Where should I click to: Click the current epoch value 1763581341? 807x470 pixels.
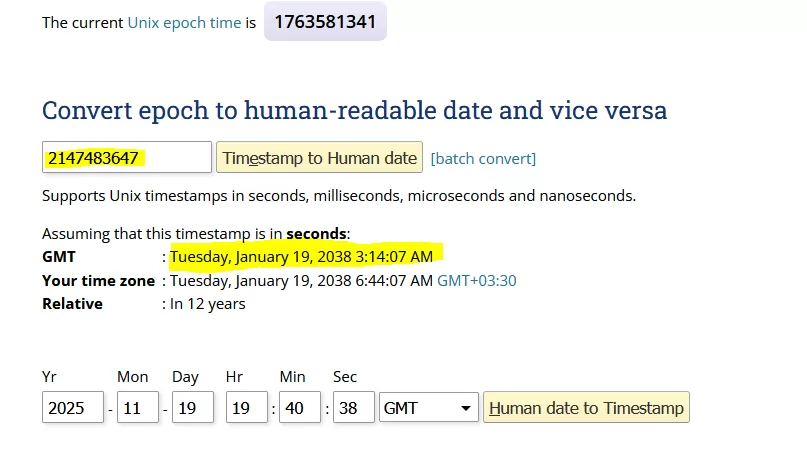click(x=325, y=22)
